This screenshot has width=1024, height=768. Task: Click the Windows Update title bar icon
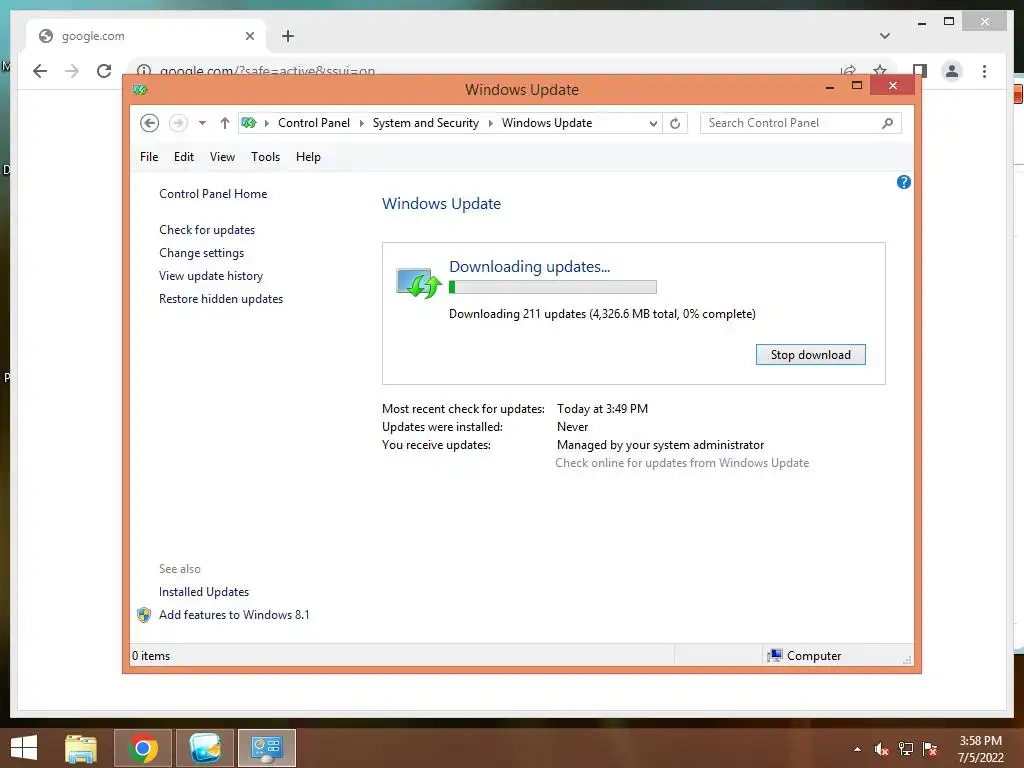tap(140, 89)
